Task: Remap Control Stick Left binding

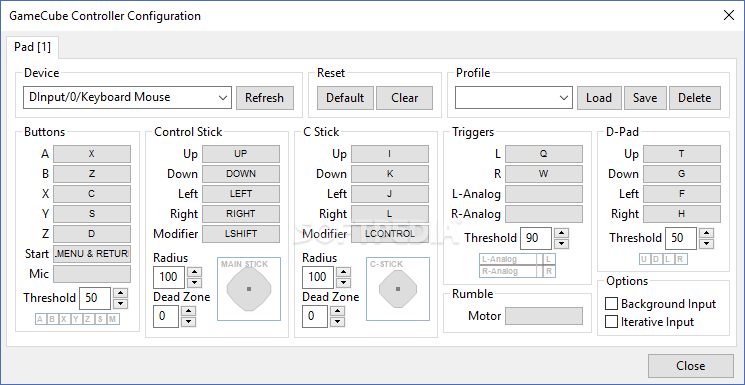Action: tap(241, 194)
